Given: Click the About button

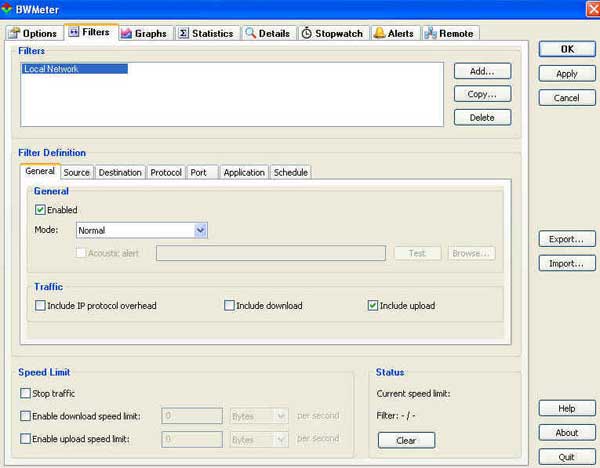Looking at the screenshot, I should click(x=567, y=433).
